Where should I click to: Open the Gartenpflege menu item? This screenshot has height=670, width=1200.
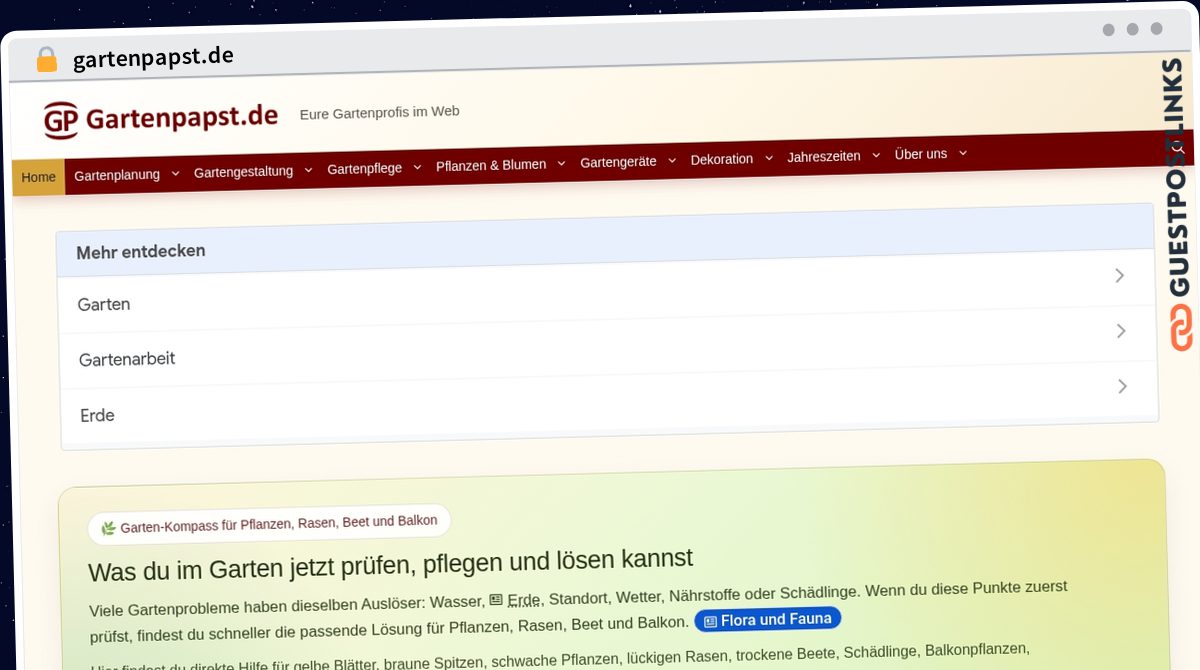(x=364, y=168)
